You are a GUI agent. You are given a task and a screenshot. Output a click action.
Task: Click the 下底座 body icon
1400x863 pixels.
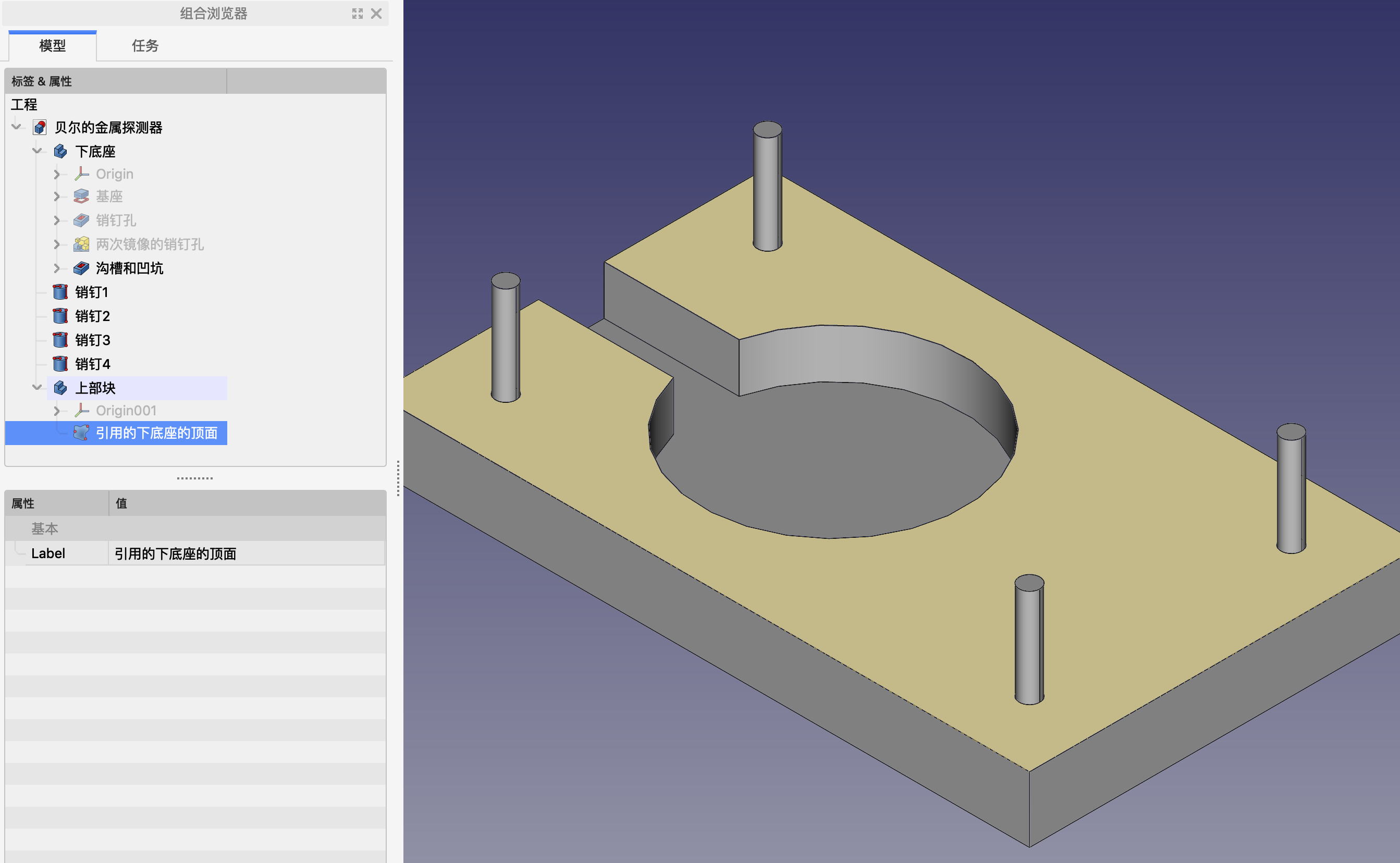pyautogui.click(x=60, y=151)
